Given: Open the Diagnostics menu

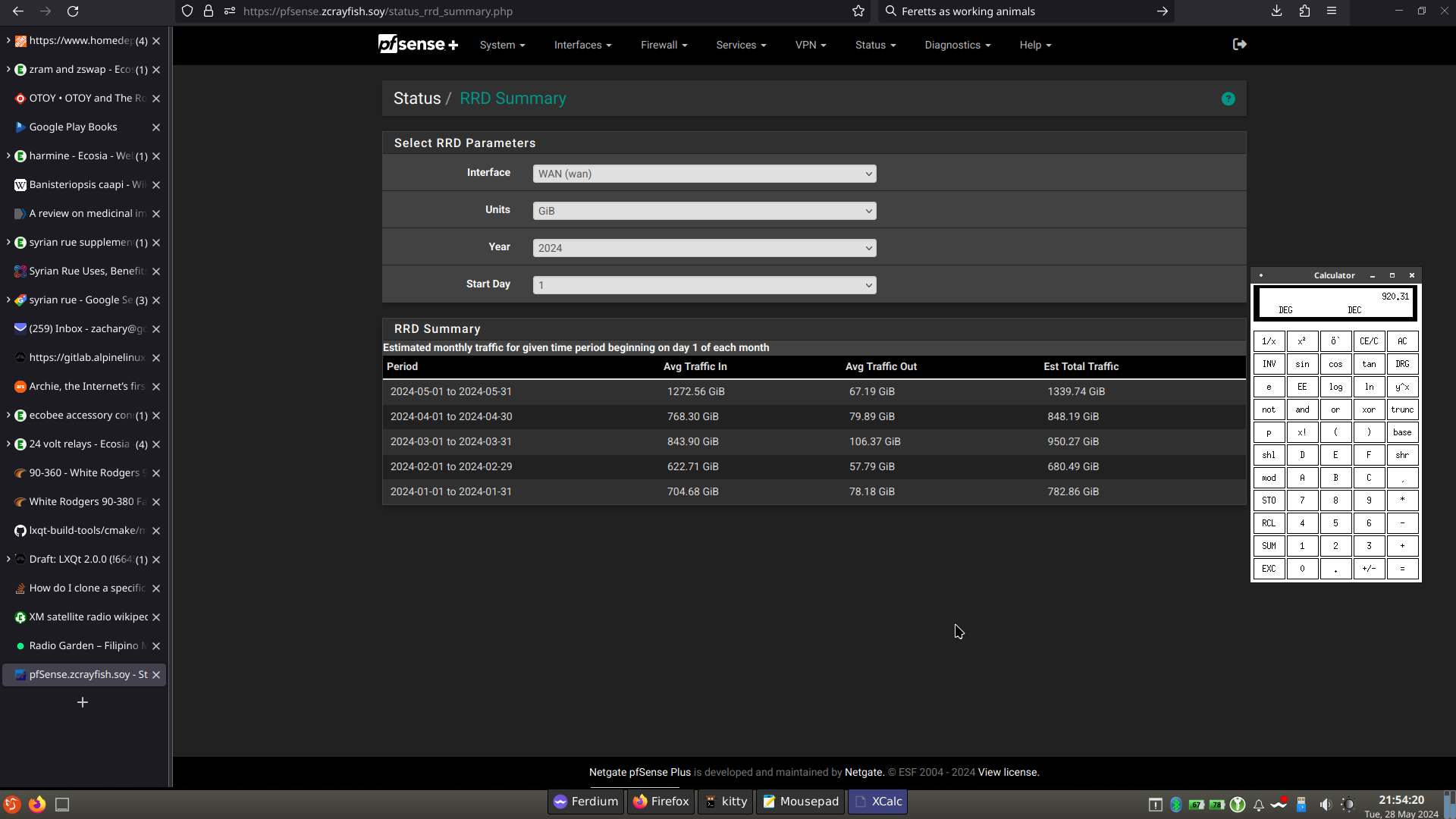Looking at the screenshot, I should tap(957, 45).
